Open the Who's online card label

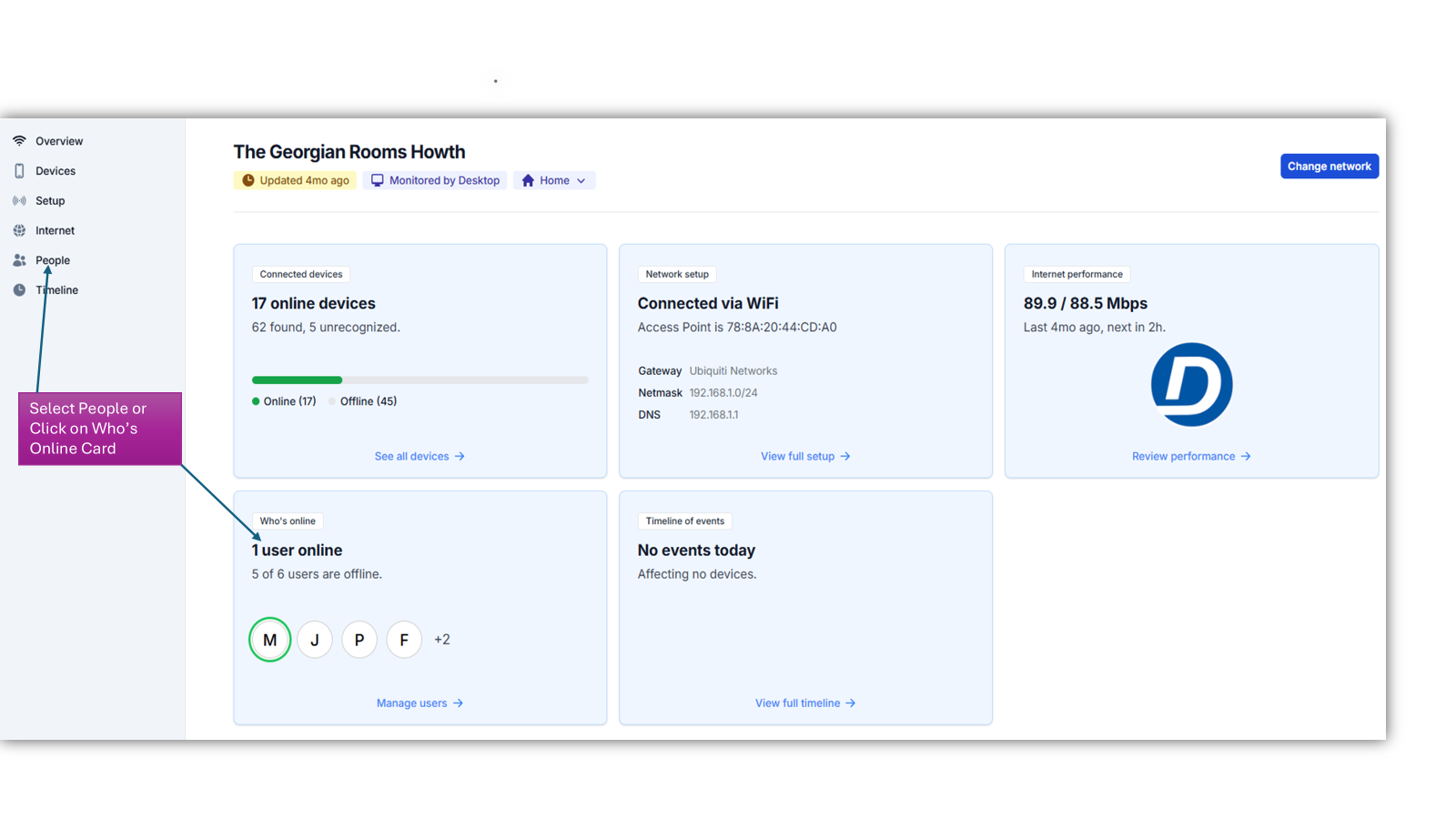pyautogui.click(x=288, y=521)
